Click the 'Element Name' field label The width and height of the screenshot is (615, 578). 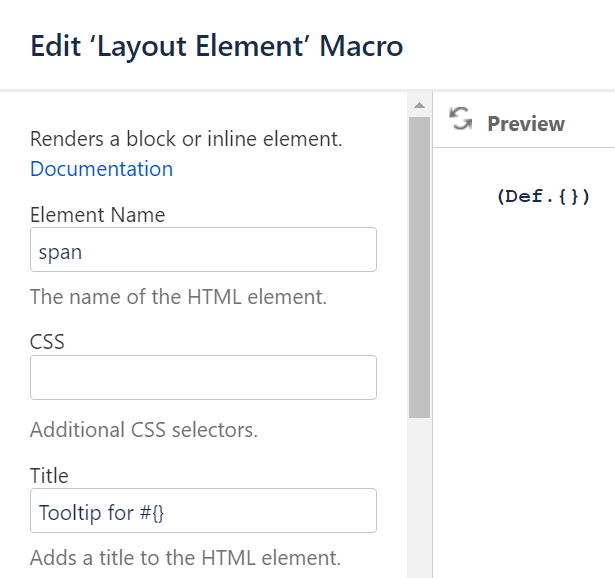(x=97, y=215)
